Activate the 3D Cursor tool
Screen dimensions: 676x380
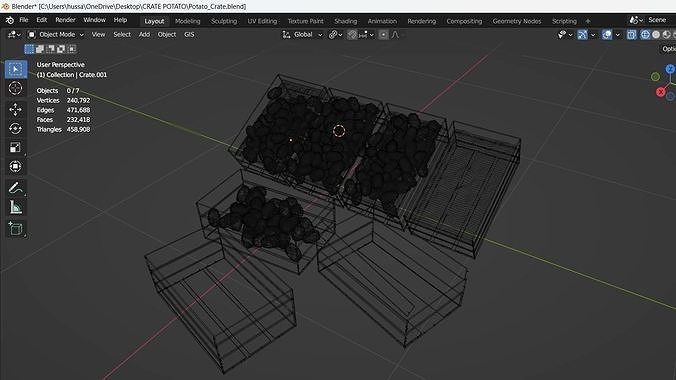click(x=16, y=88)
